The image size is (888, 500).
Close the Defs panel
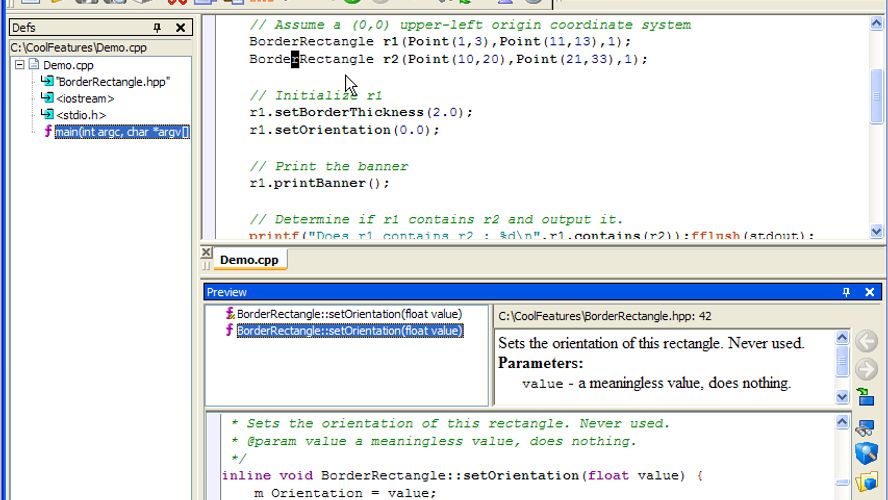181,27
